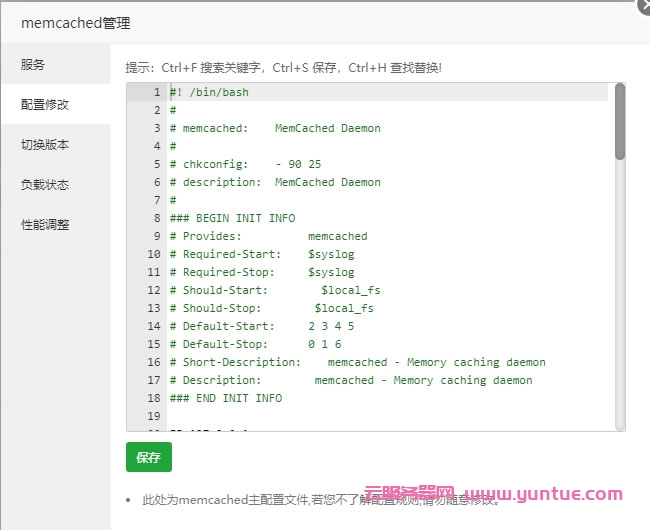650x530 pixels.
Task: Place cursor on the #! /bin/bash line
Action: click(x=209, y=92)
